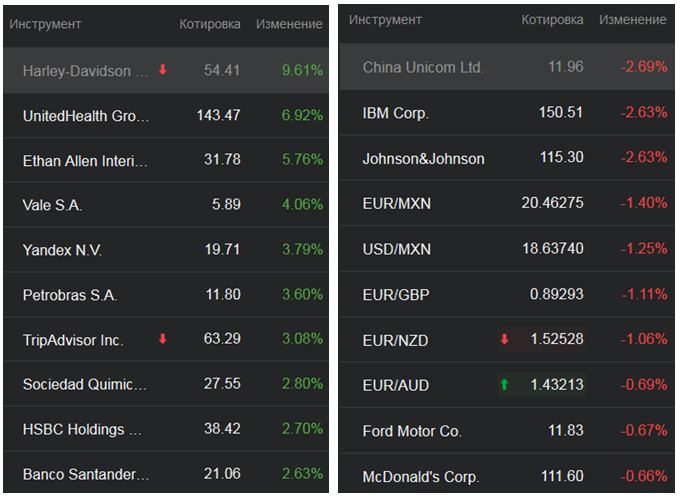Click red down arrow beside Harley-Davidson
The image size is (680, 500).
point(163,70)
